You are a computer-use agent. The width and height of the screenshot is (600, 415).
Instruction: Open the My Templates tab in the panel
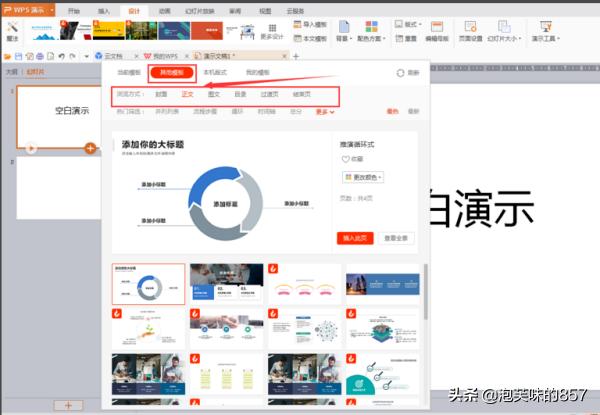click(x=258, y=72)
